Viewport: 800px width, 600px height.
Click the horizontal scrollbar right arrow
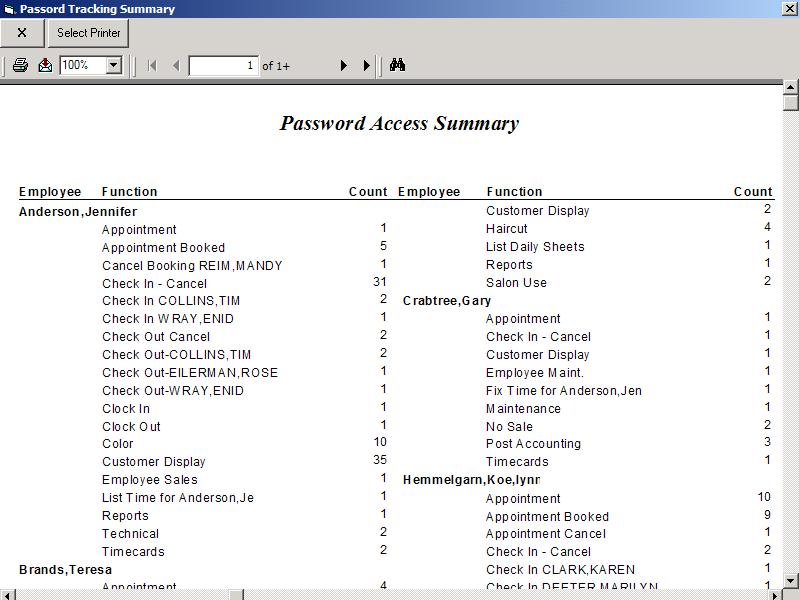point(773,595)
